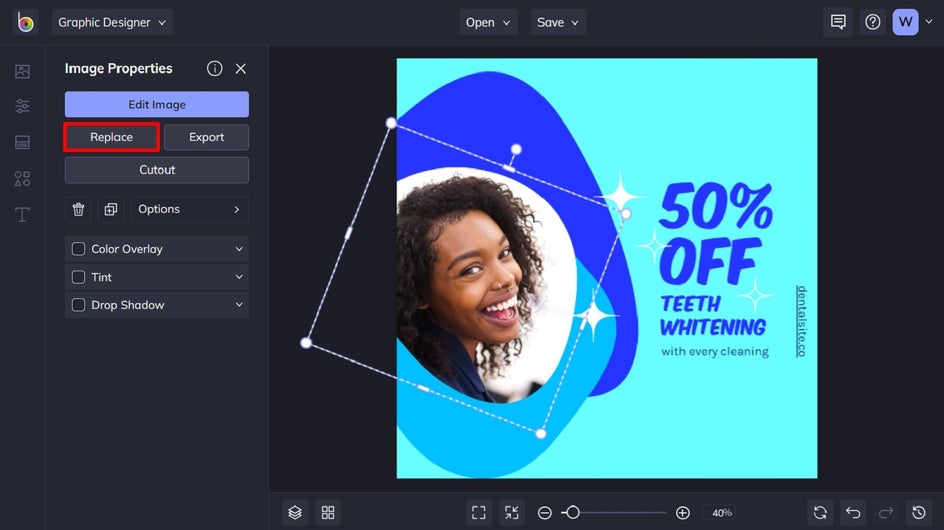The width and height of the screenshot is (944, 530).
Task: Expand the Drop Shadow section chevron
Action: point(239,305)
